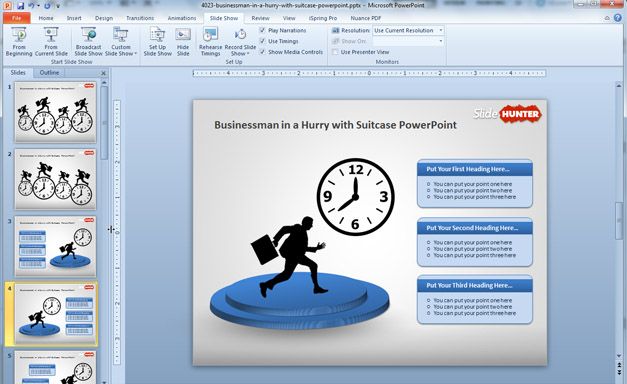Click 'Put Your Third Heading Here...' box
Screen dimensions: 627x384
475,300
